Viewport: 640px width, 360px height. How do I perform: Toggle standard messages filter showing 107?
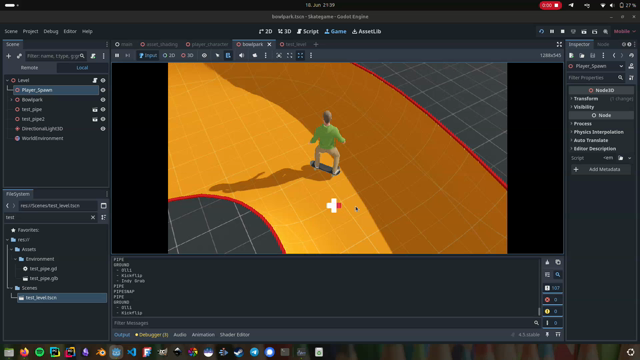tap(553, 288)
